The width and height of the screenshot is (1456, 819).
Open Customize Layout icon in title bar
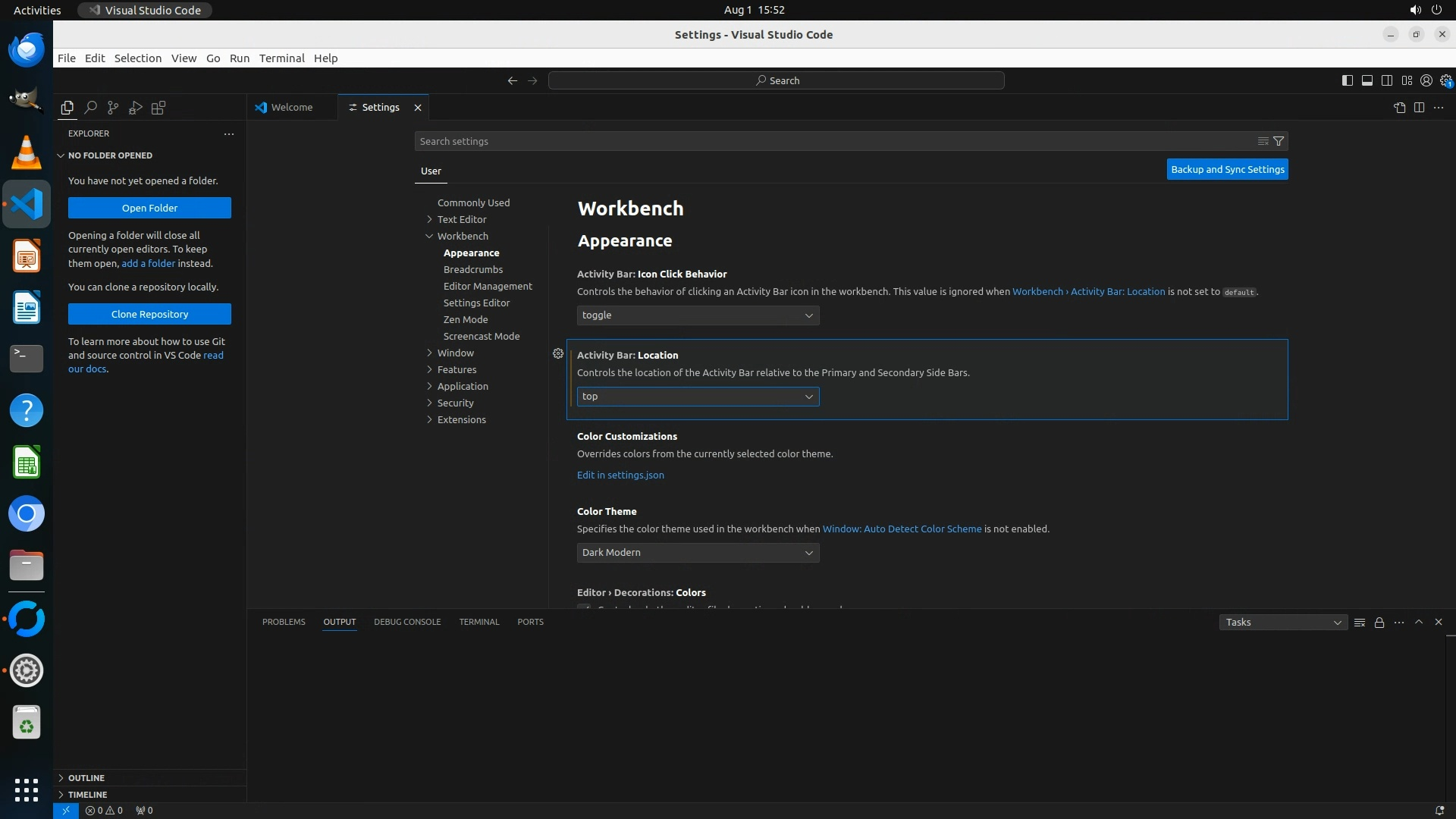click(x=1407, y=80)
